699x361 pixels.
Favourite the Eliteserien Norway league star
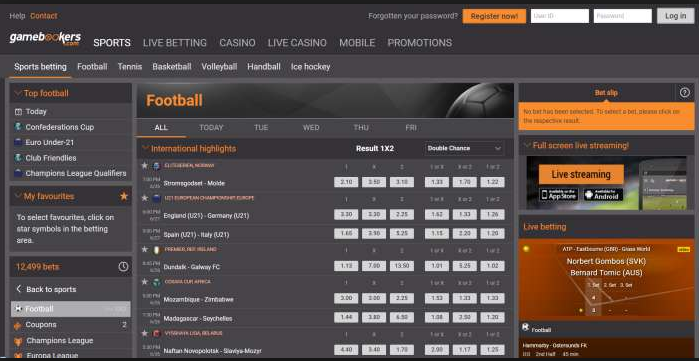coord(144,165)
